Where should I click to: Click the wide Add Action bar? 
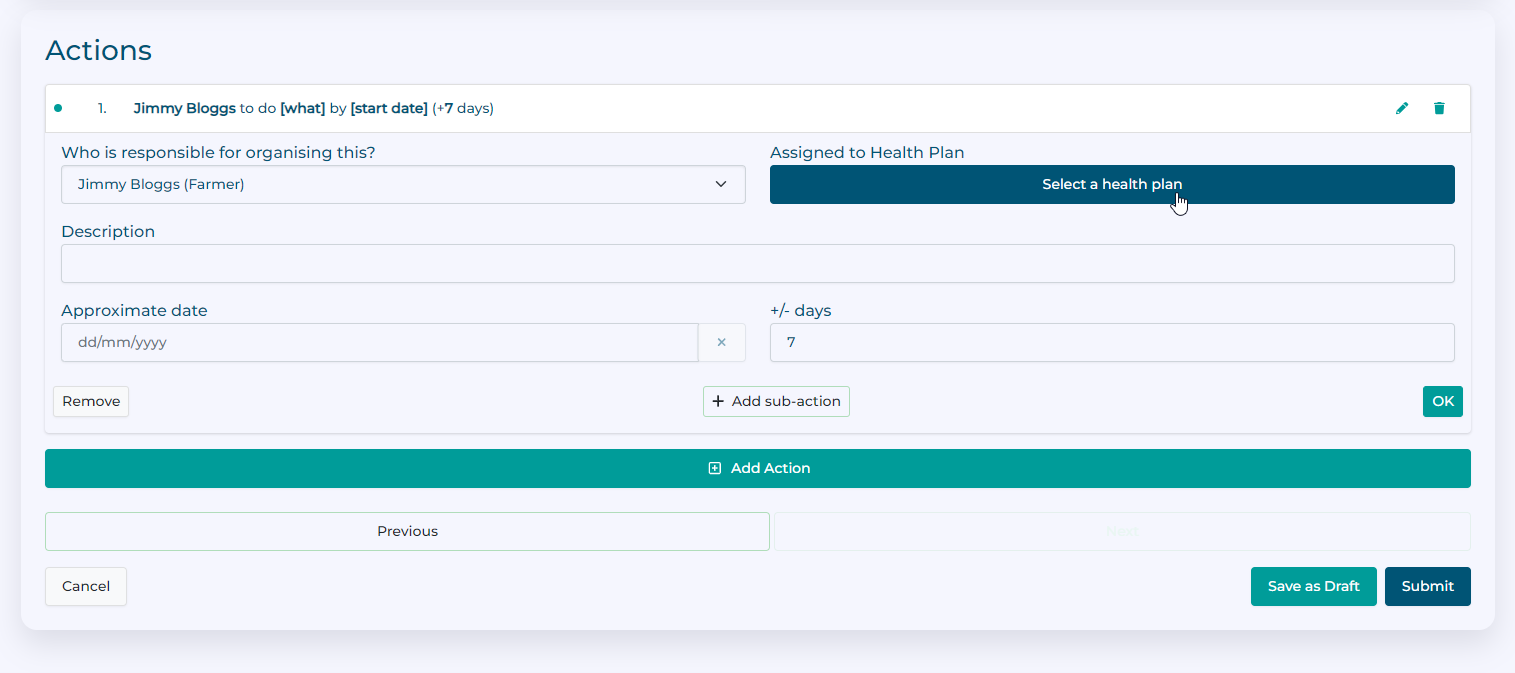[x=757, y=468]
